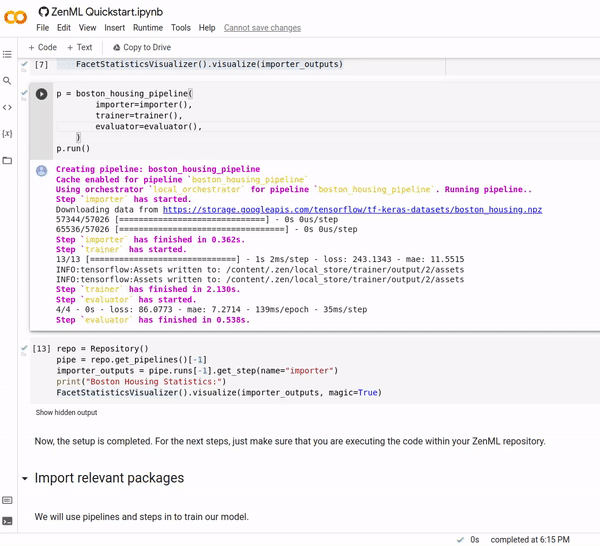Open the Help menu

[207, 28]
